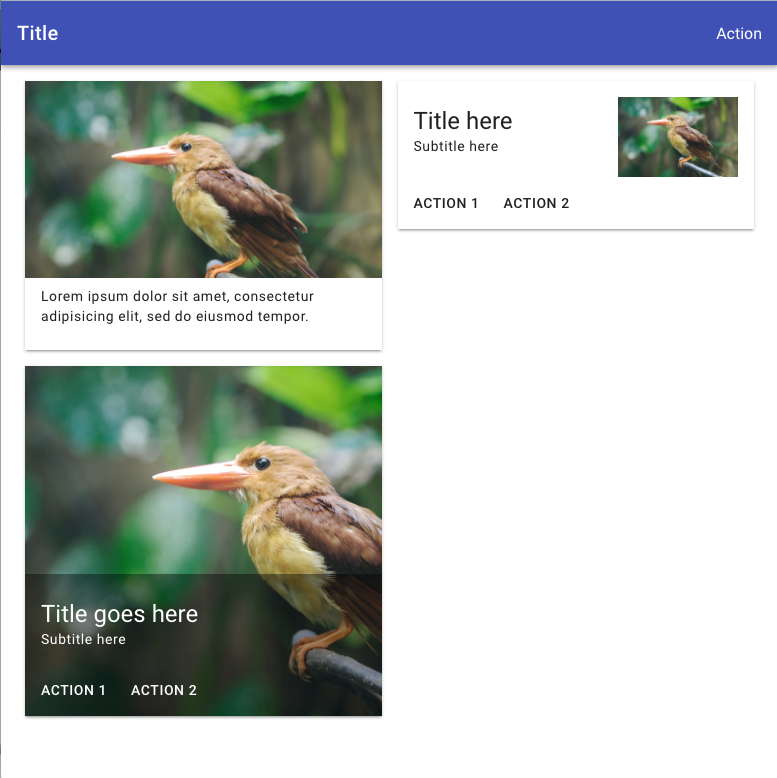Viewport: 777px width, 778px height.
Task: Click the Action button in the app bar
Action: [x=738, y=34]
